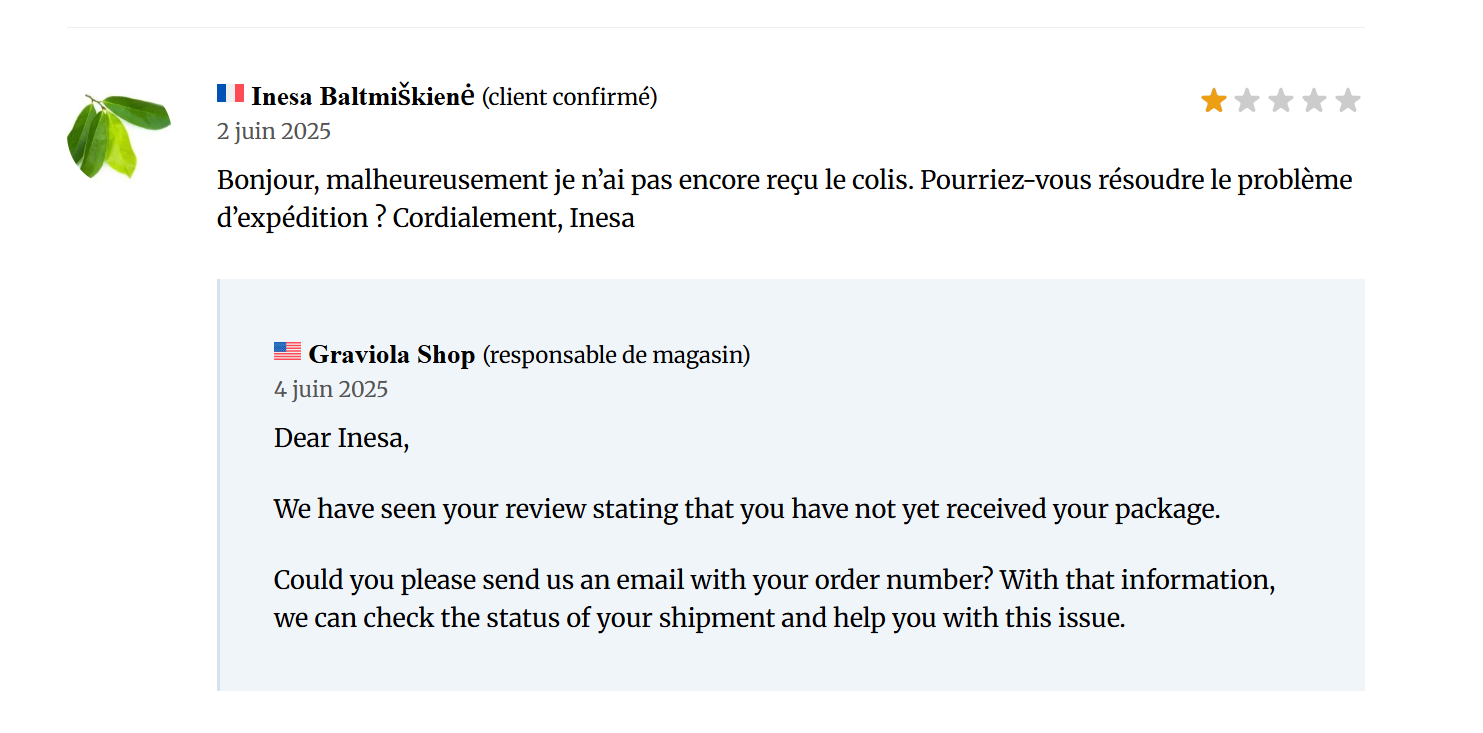Click reviewer name Inesa Baltmiškienė
Screen dimensions: 1483x733
(362, 97)
